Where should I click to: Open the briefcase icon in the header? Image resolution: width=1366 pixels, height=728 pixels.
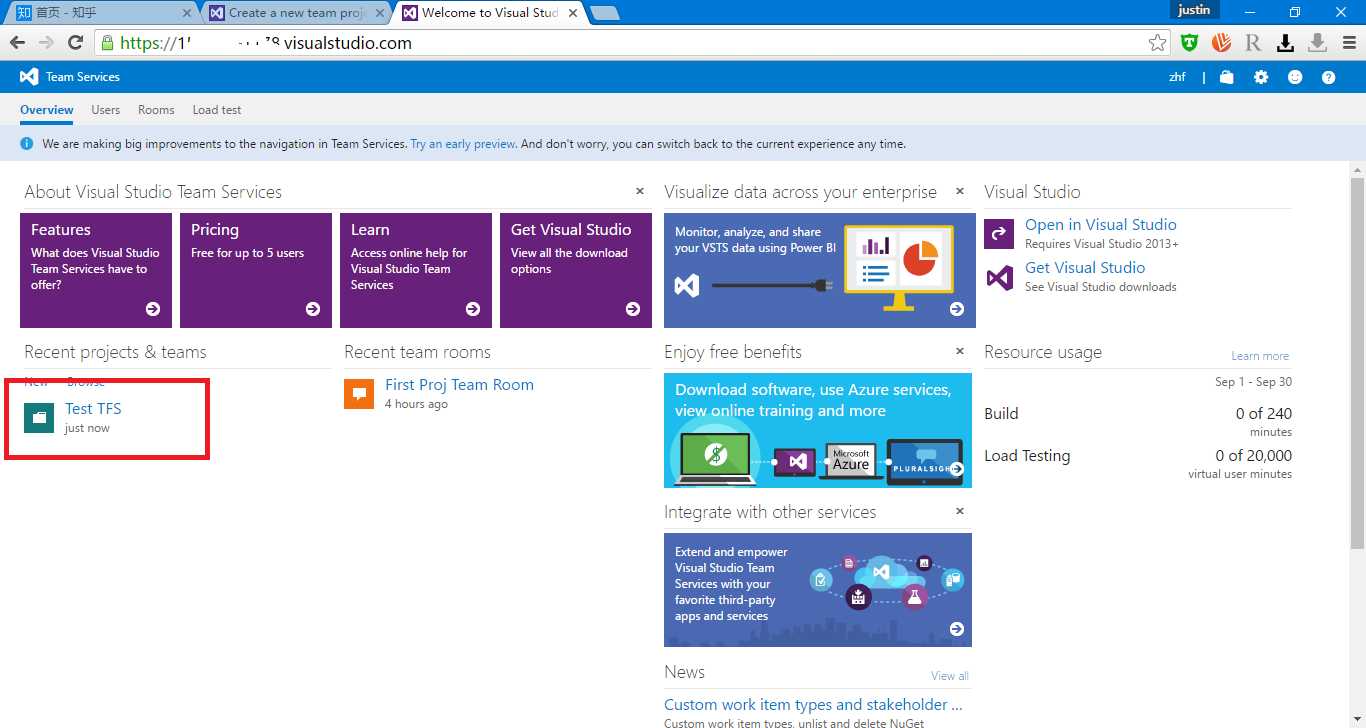(x=1227, y=77)
